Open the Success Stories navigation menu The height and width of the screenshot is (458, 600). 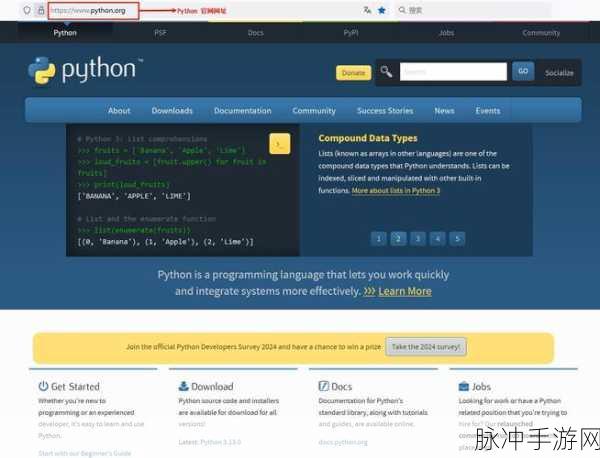coord(385,111)
